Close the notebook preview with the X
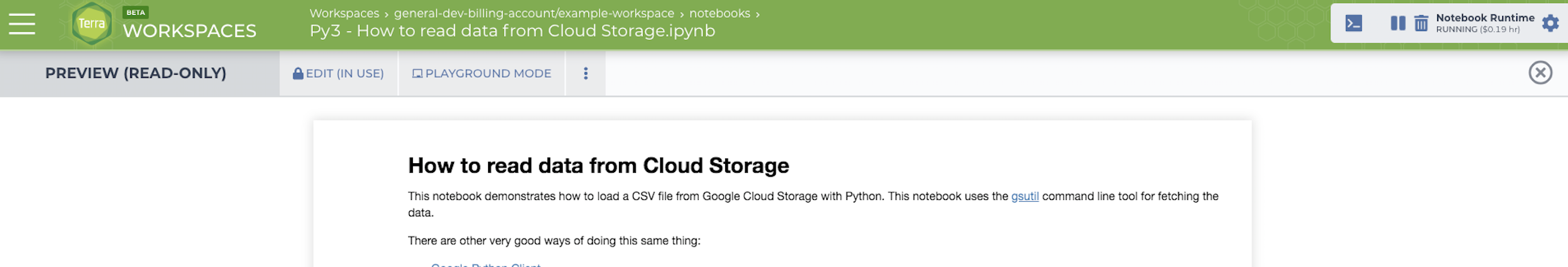This screenshot has height=267, width=1568. tap(1540, 73)
